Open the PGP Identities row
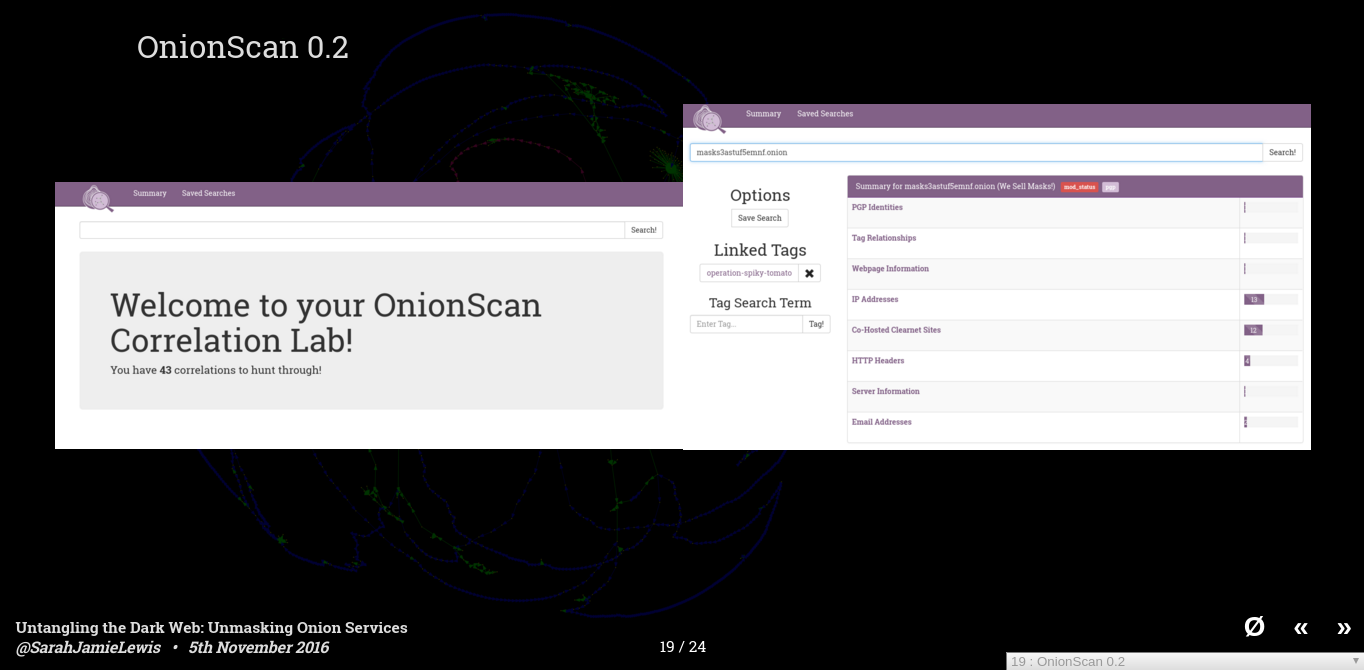1364x670 pixels. coord(877,208)
